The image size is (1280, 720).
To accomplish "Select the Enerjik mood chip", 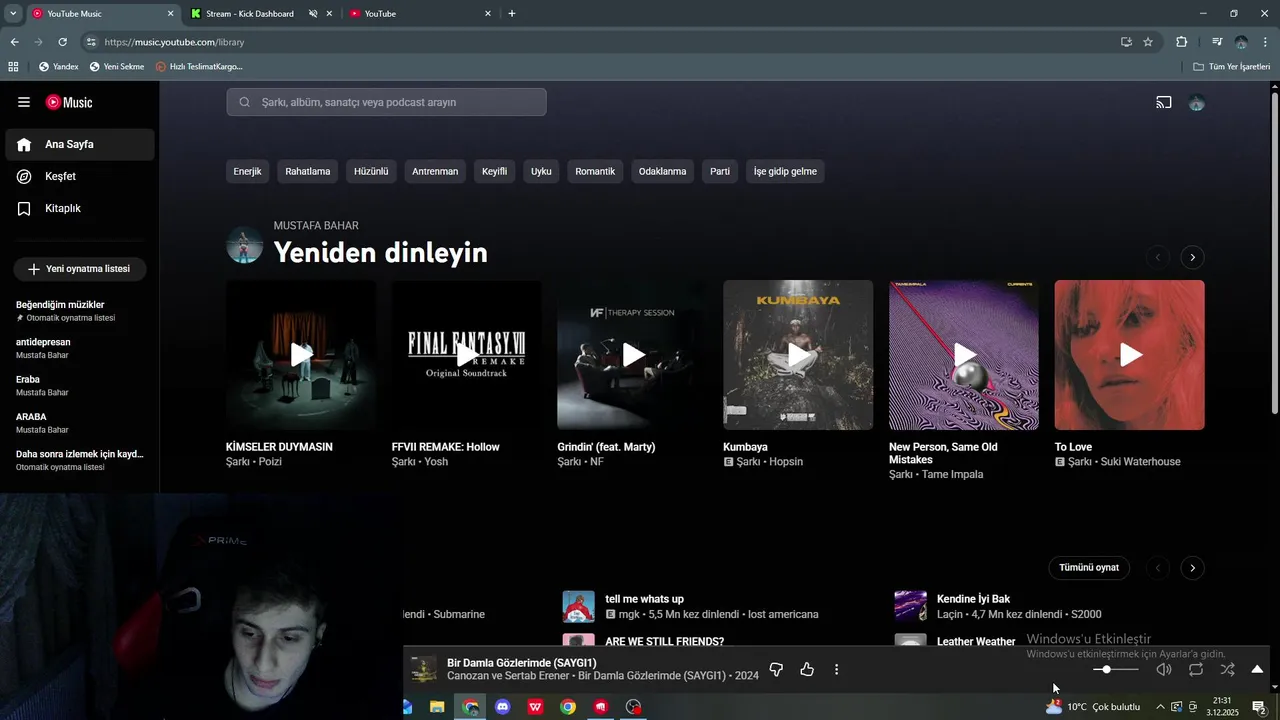I will (x=247, y=171).
